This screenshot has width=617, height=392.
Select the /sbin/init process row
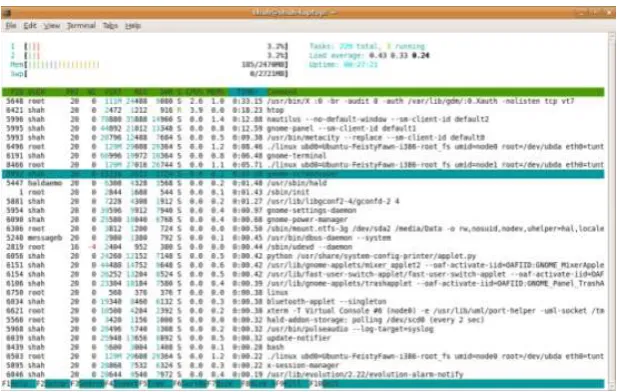[x=303, y=192]
